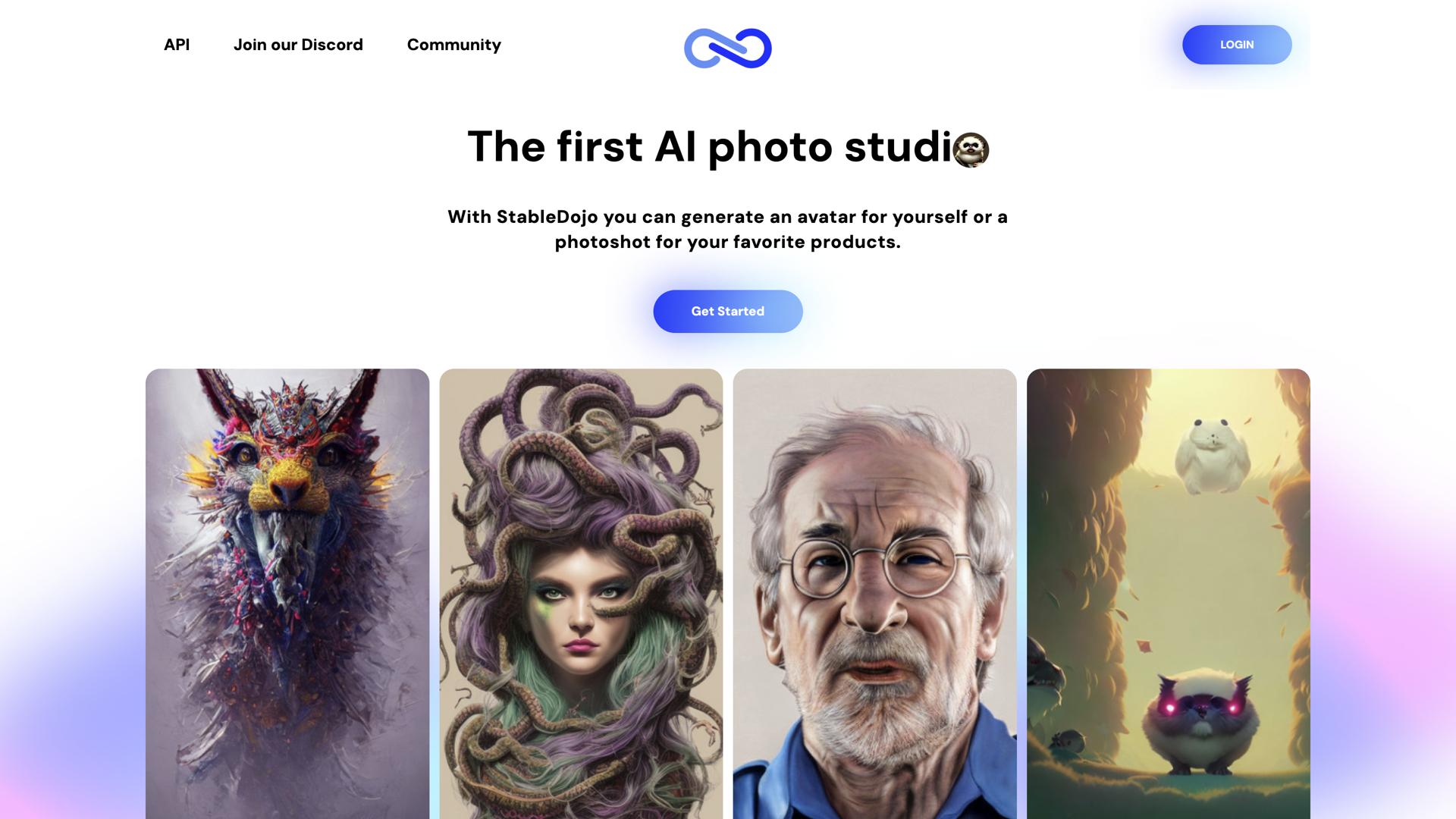1456x819 pixels.
Task: Click the 'photoshot for your favorite products' line
Action: click(x=728, y=242)
